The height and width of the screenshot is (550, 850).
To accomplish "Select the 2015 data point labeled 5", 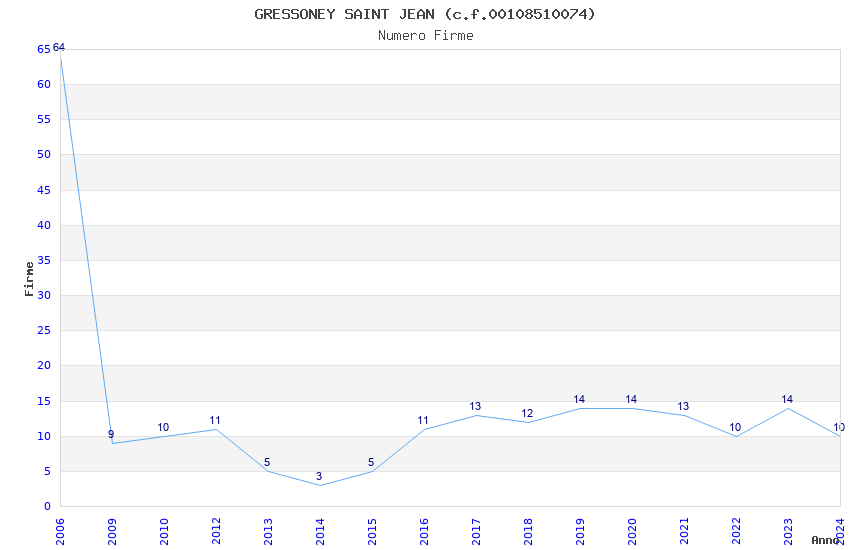I will [372, 471].
